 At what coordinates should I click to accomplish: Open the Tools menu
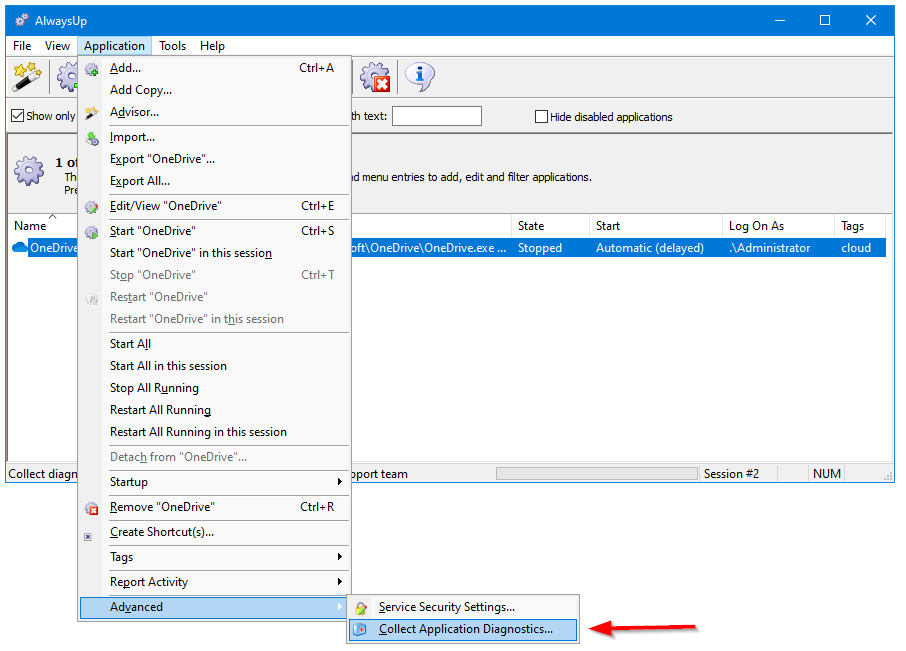172,46
